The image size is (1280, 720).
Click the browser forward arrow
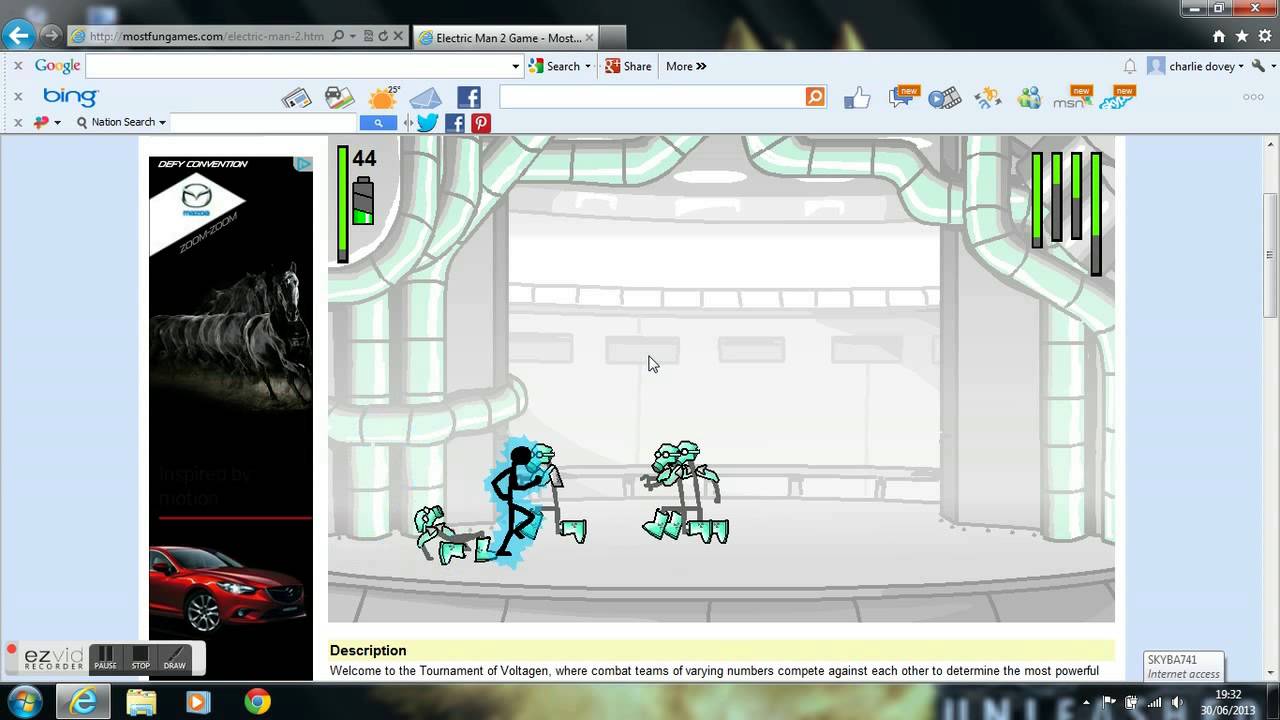coord(49,36)
